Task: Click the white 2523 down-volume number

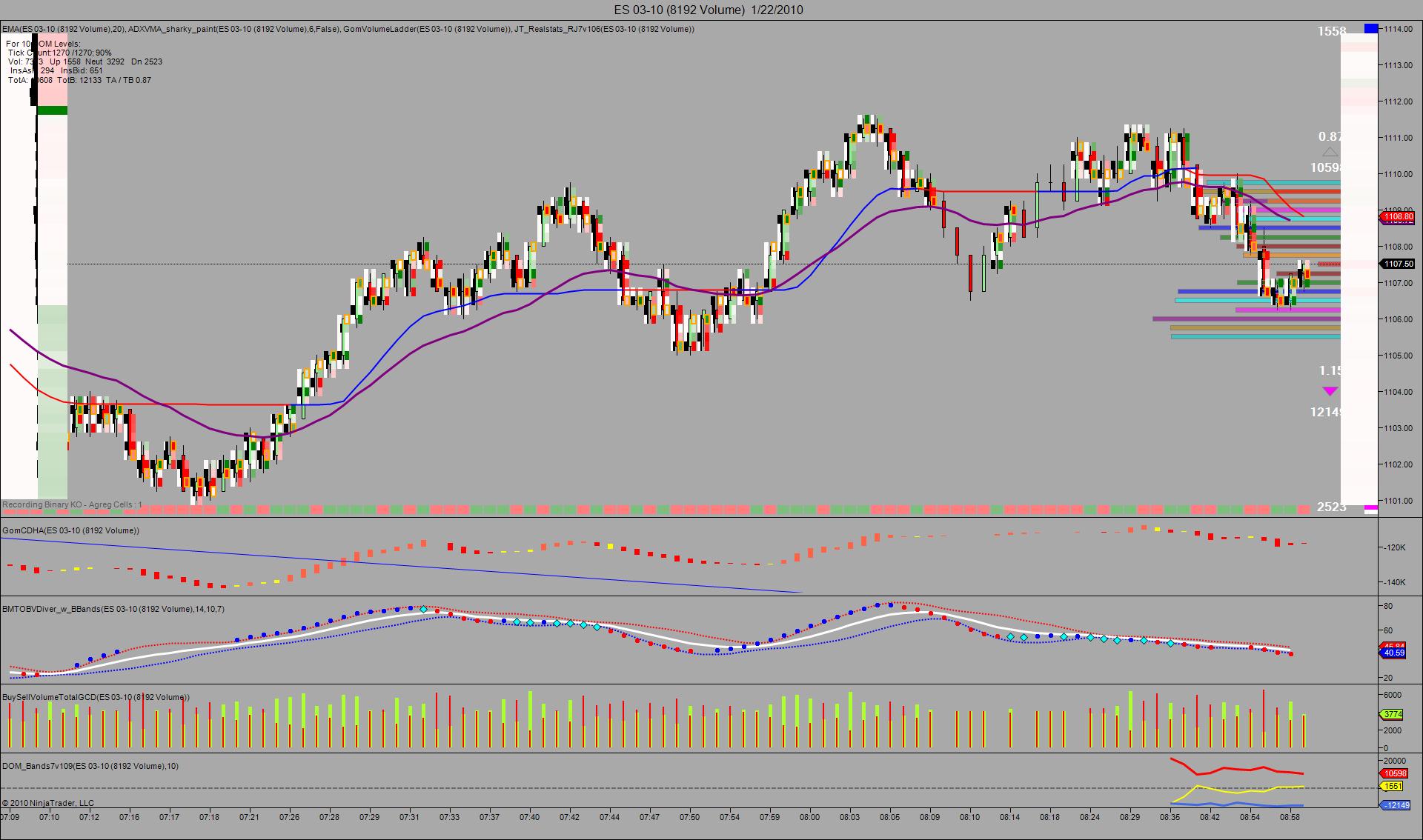Action: point(1331,507)
